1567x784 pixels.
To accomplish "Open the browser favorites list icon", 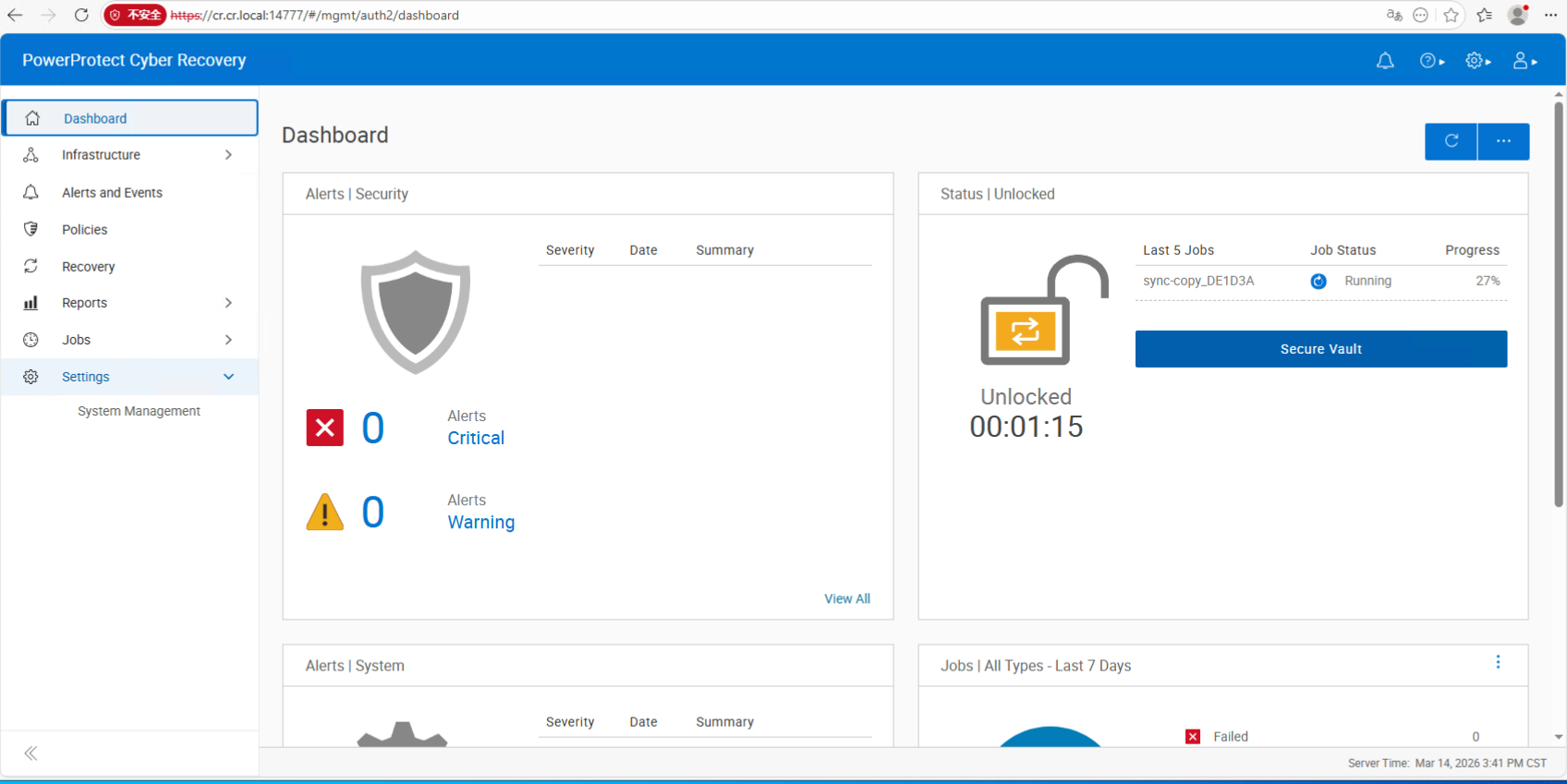I will pyautogui.click(x=1484, y=15).
